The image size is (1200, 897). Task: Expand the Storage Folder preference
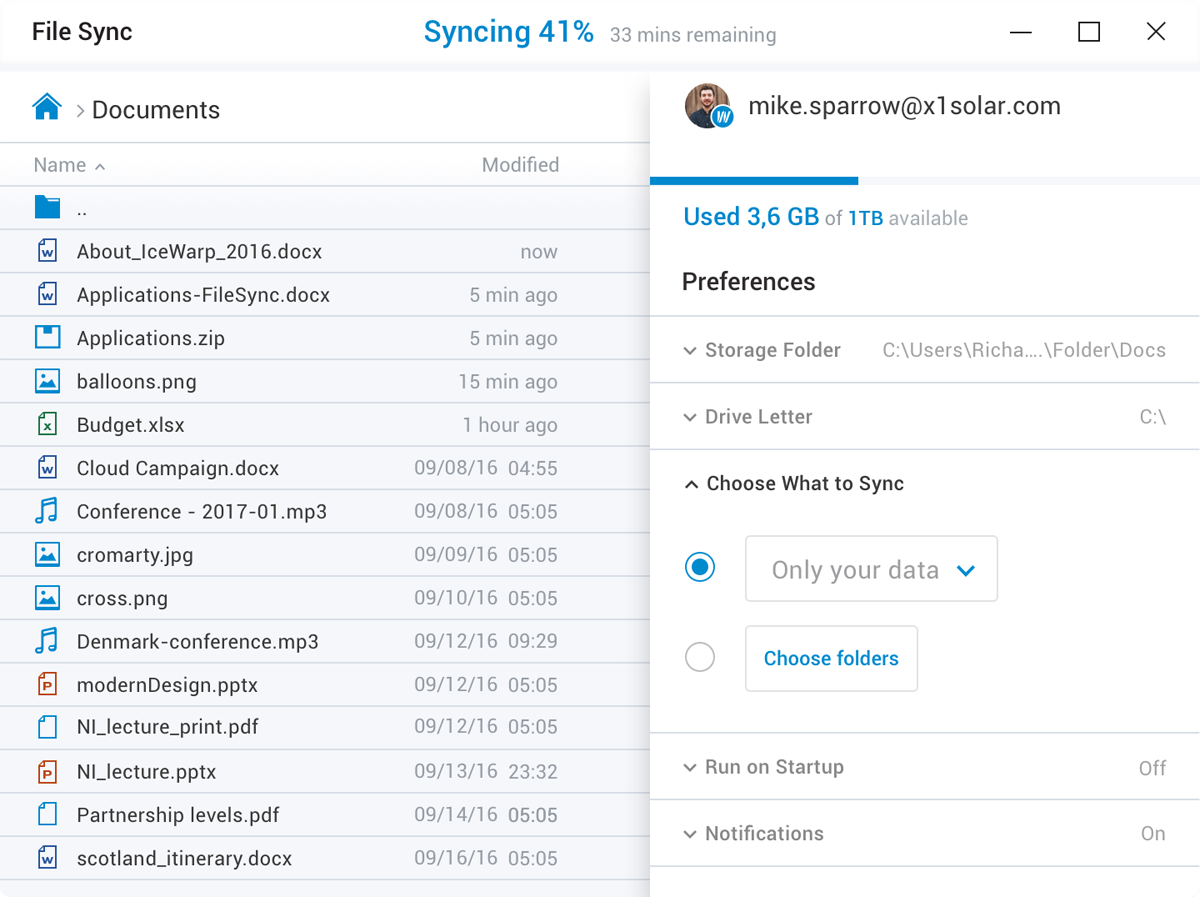pyautogui.click(x=762, y=350)
